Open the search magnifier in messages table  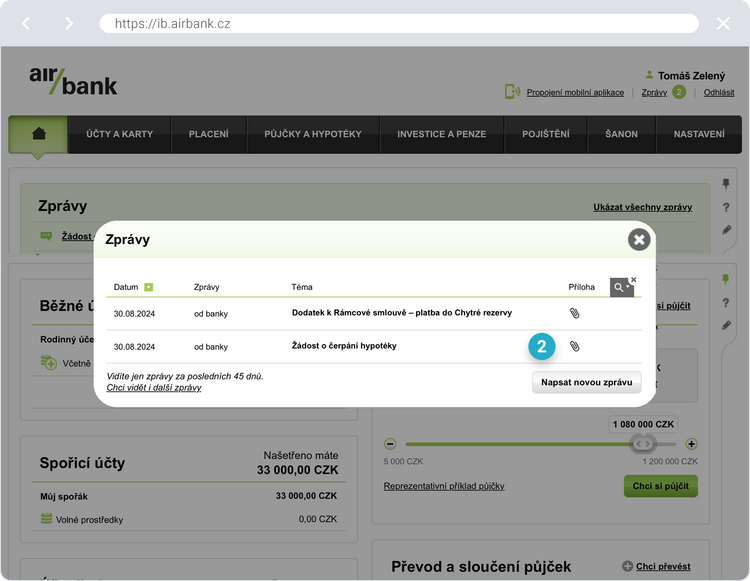621,287
